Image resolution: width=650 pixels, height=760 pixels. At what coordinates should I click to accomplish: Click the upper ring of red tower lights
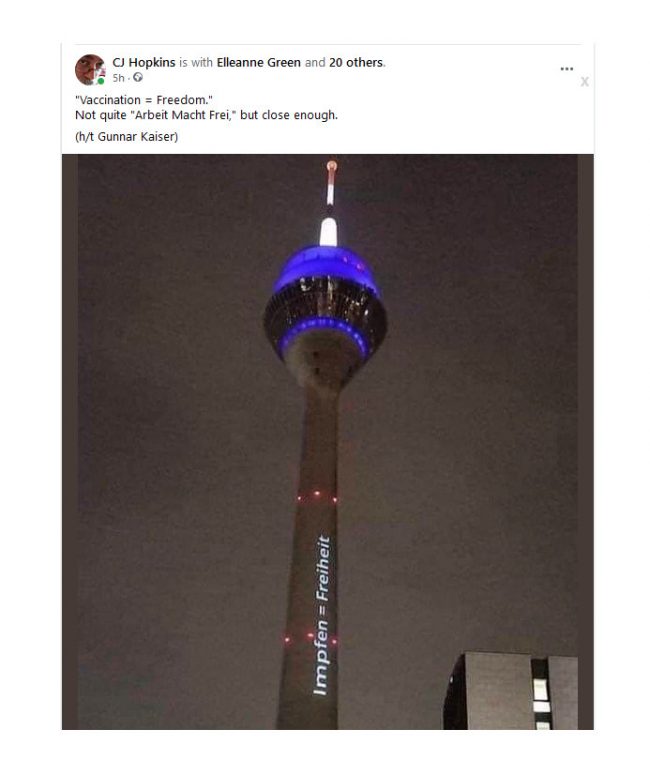317,496
